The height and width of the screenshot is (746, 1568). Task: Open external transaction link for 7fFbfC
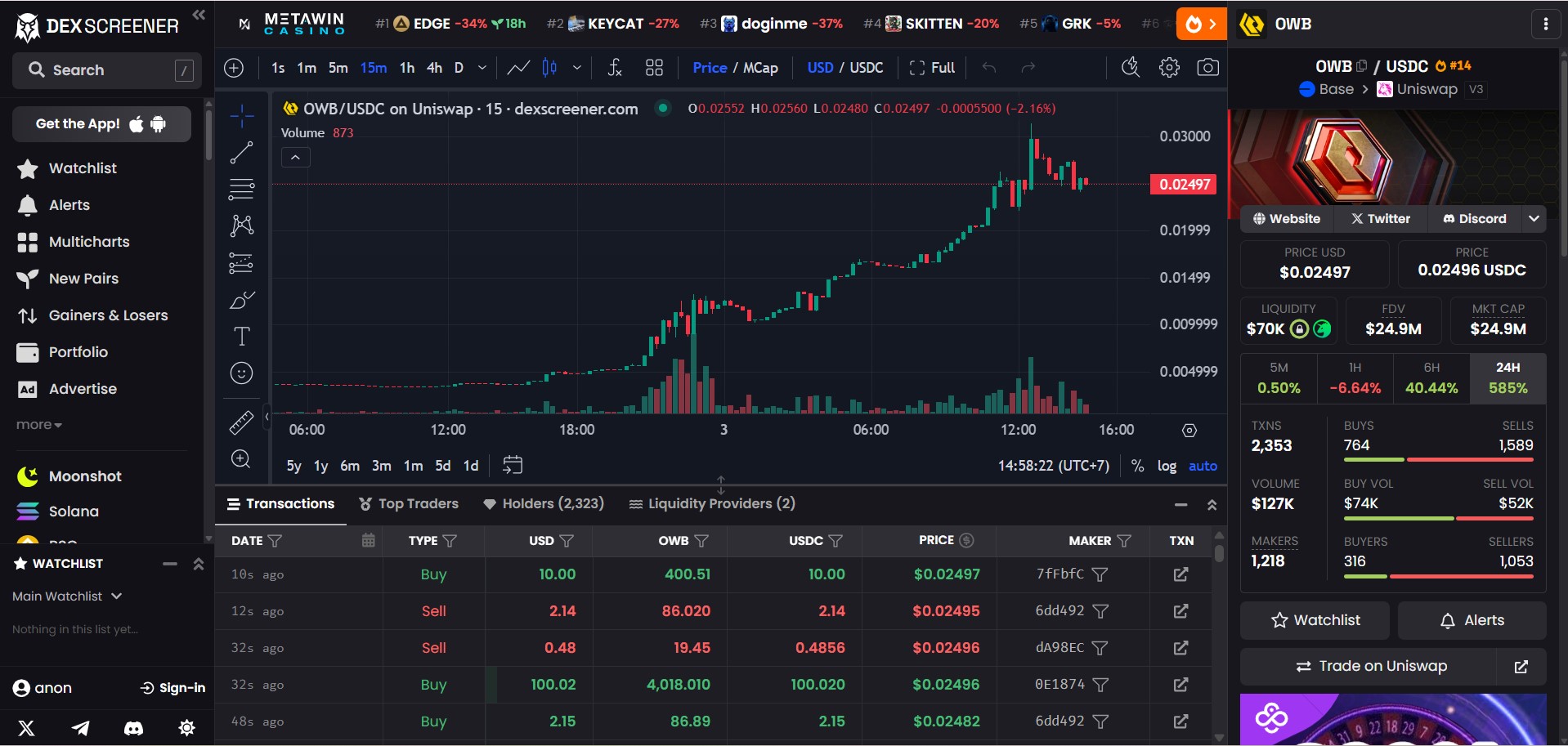[1180, 574]
